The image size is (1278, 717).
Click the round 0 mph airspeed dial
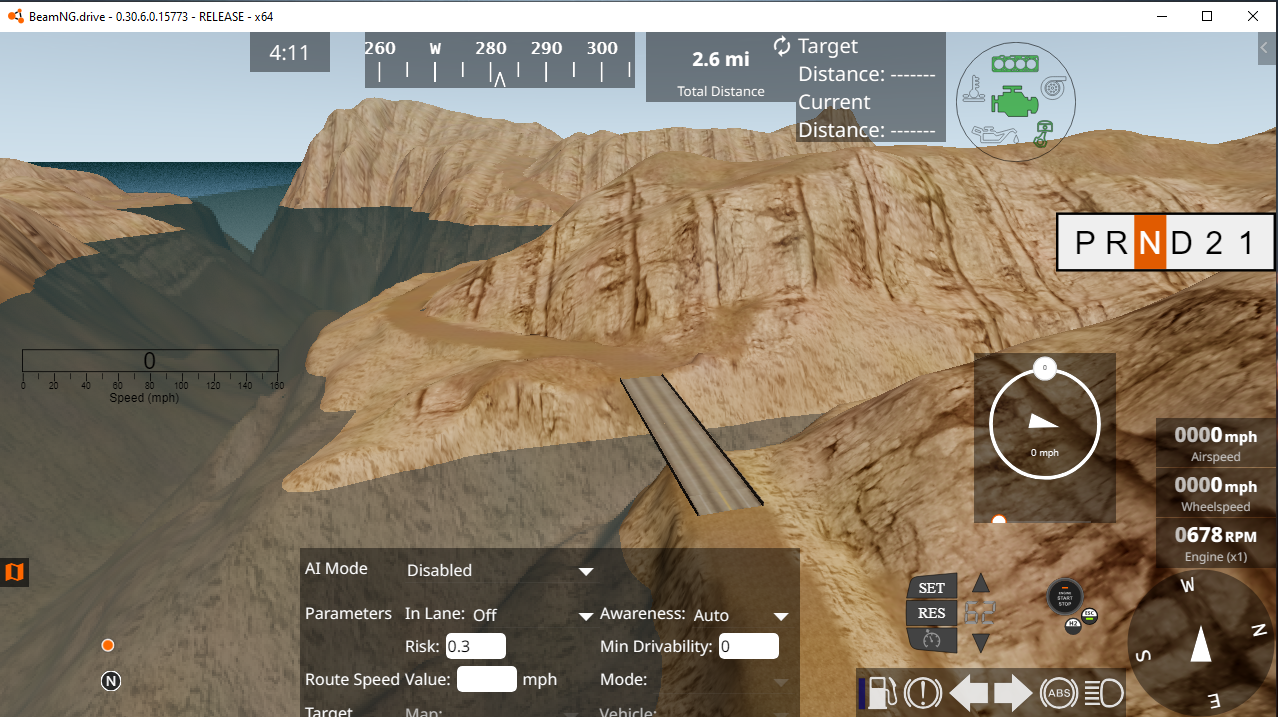tap(1044, 424)
